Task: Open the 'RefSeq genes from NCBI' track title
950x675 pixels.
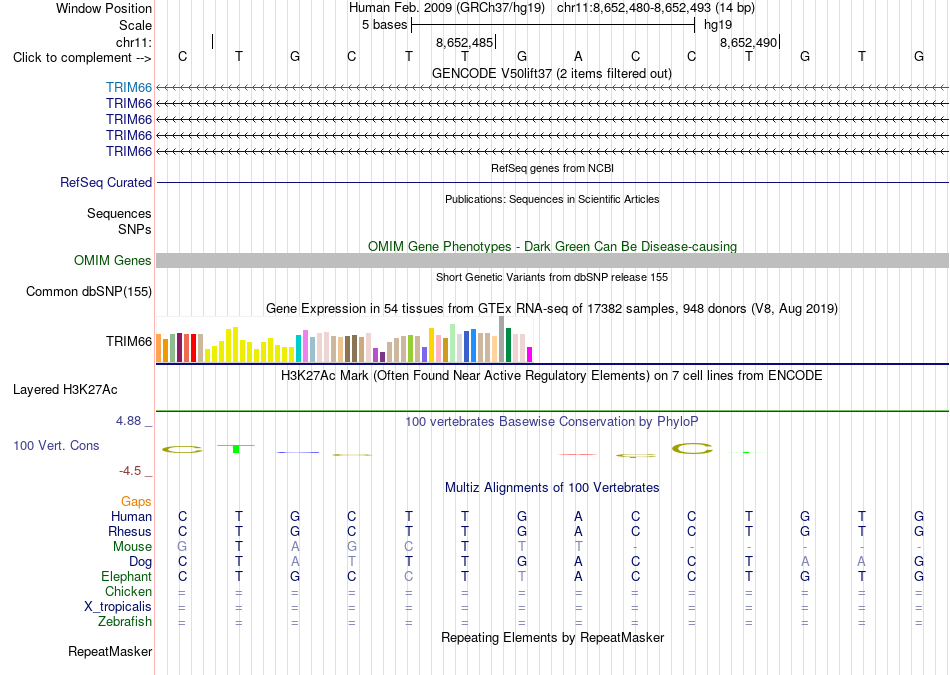Action: 552,168
